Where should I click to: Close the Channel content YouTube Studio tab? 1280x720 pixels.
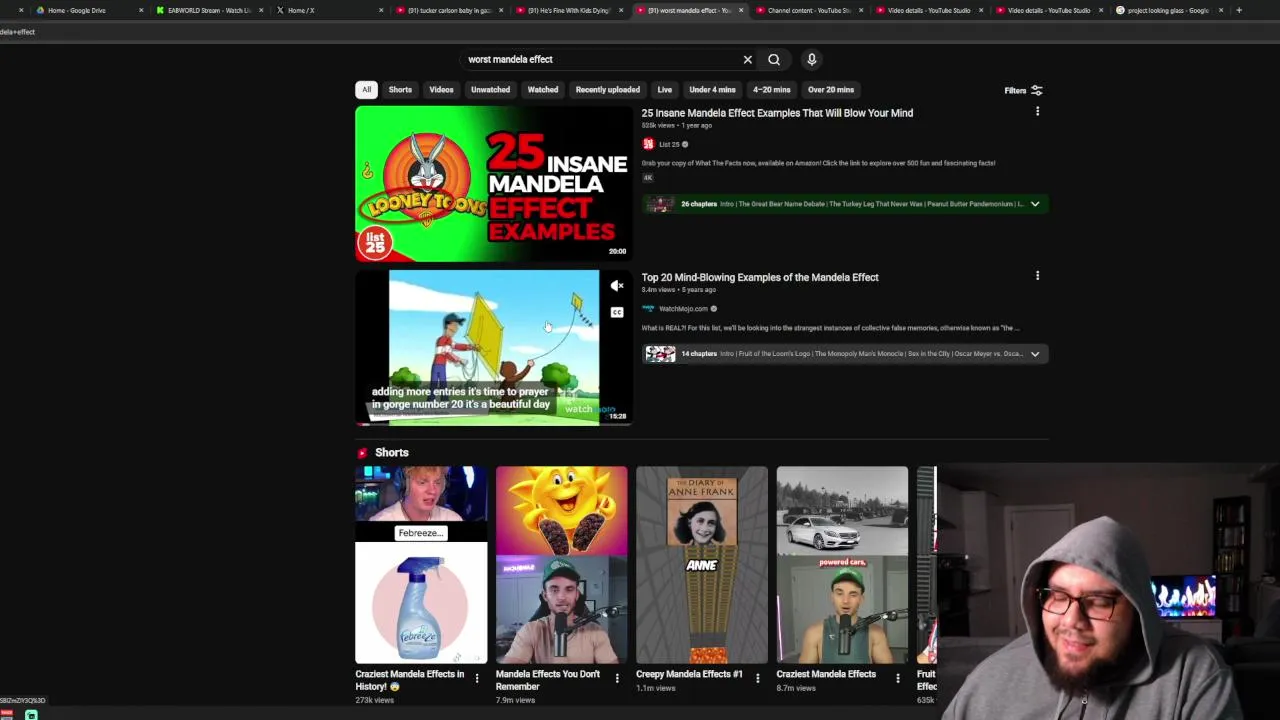(861, 10)
